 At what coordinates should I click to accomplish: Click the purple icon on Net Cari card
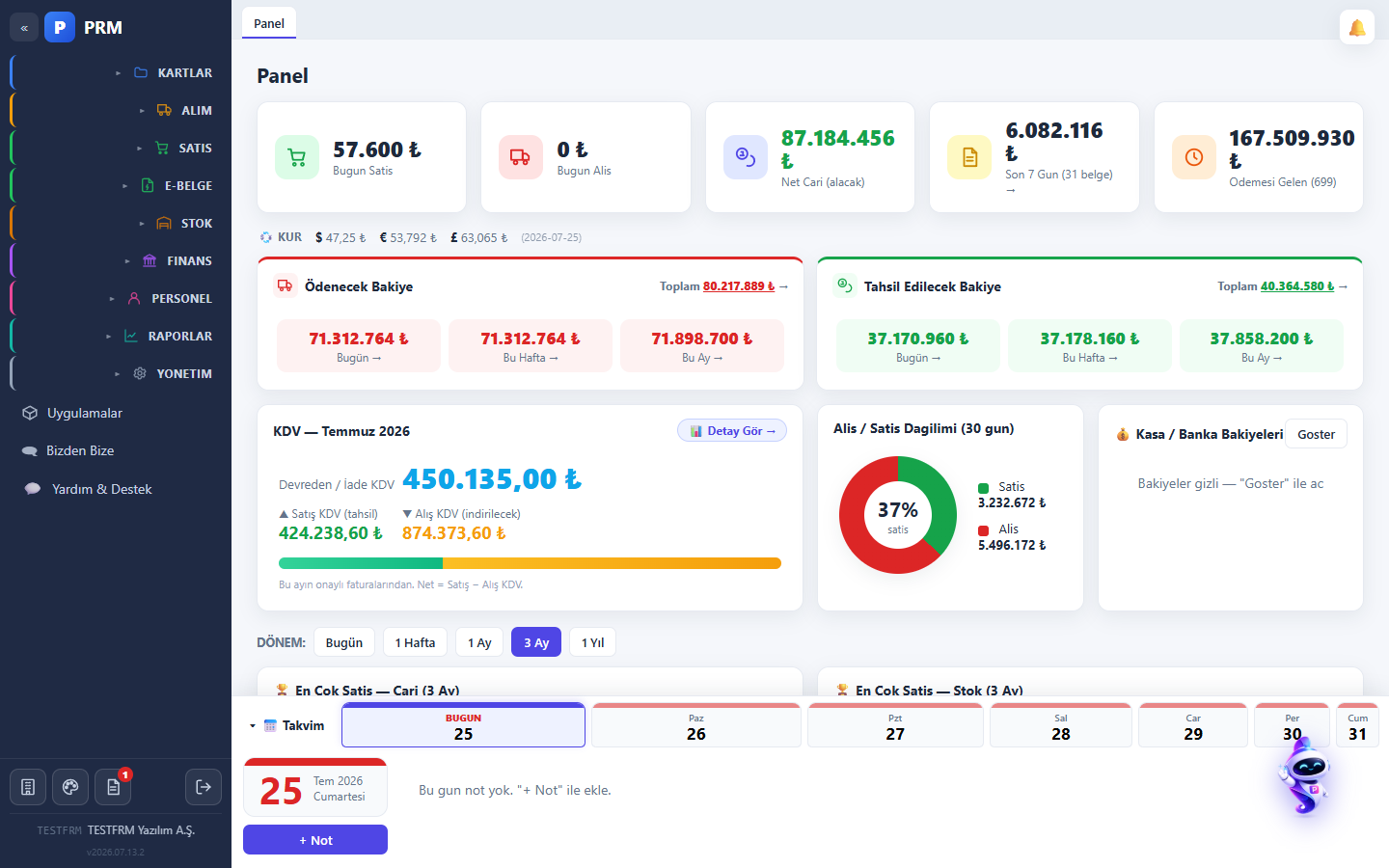[x=746, y=157]
